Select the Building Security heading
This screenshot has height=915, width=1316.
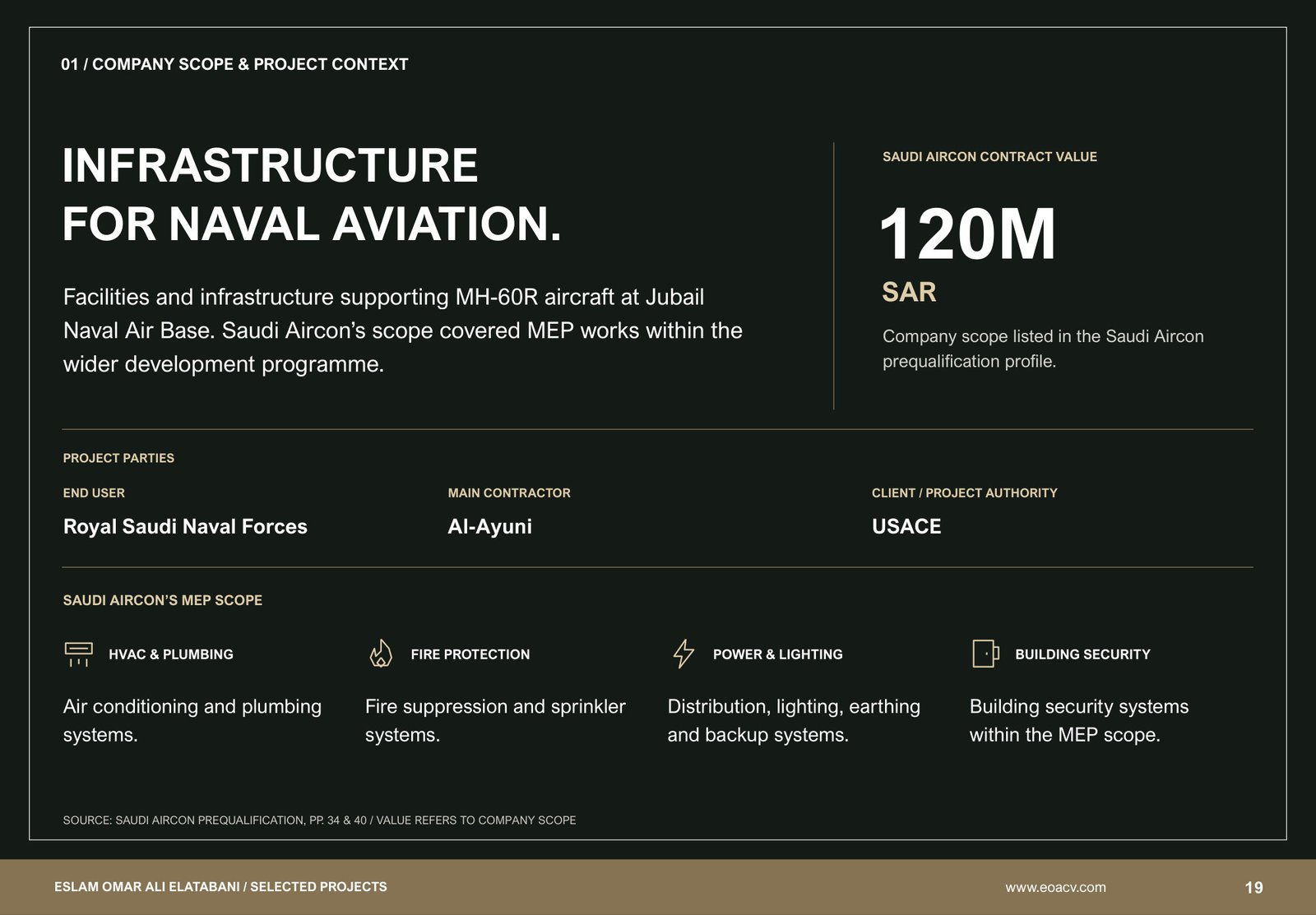click(1082, 654)
